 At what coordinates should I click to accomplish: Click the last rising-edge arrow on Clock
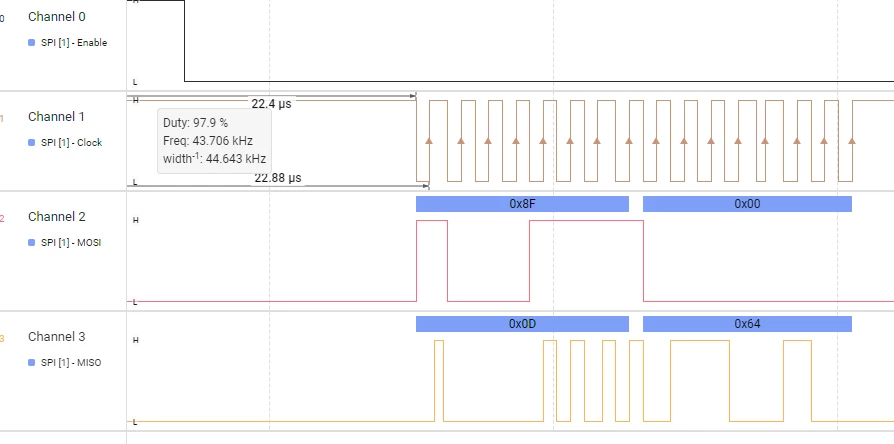(852, 140)
